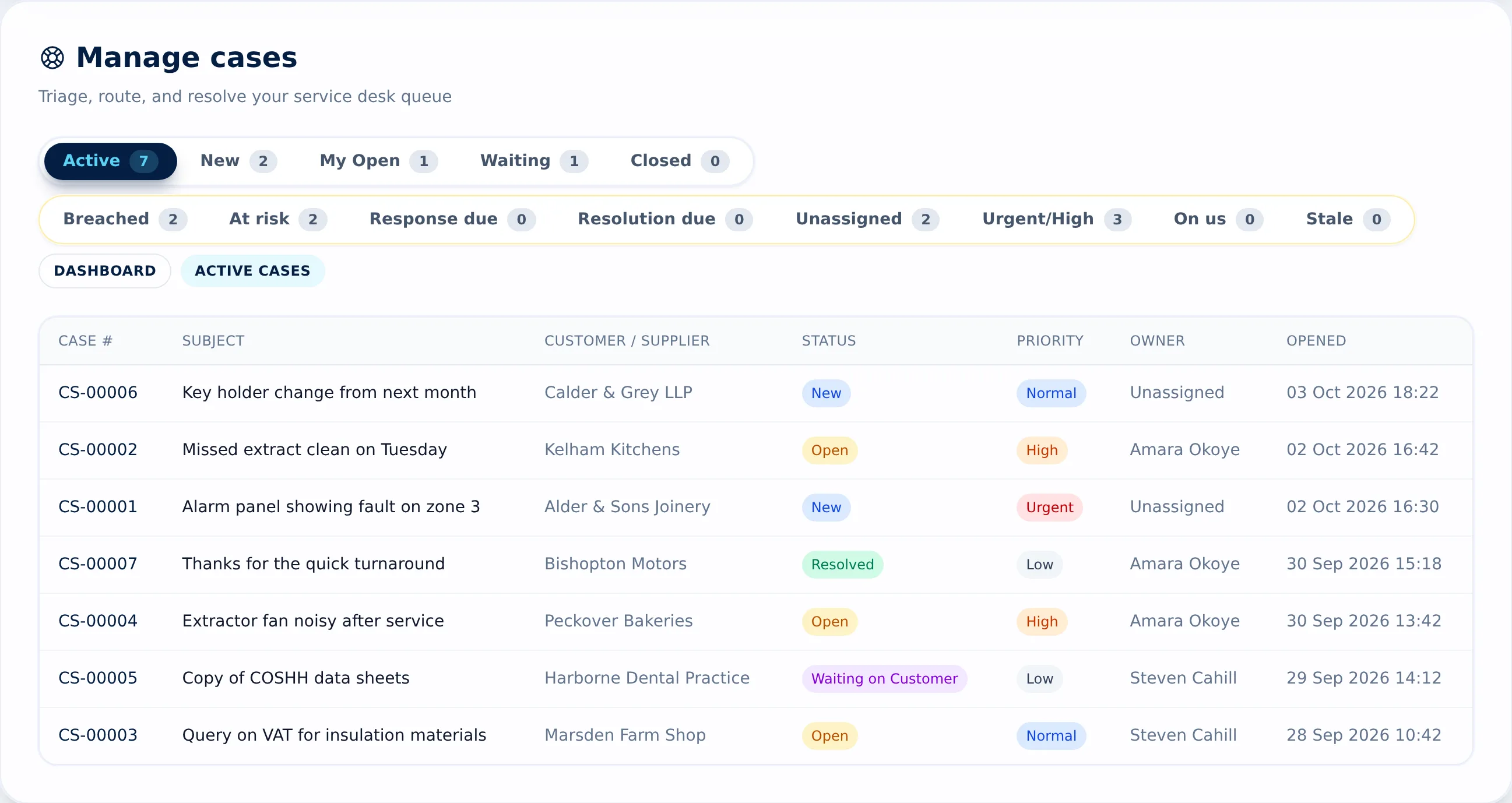This screenshot has width=1512, height=803.
Task: Toggle the On us filter
Action: pyautogui.click(x=1218, y=219)
